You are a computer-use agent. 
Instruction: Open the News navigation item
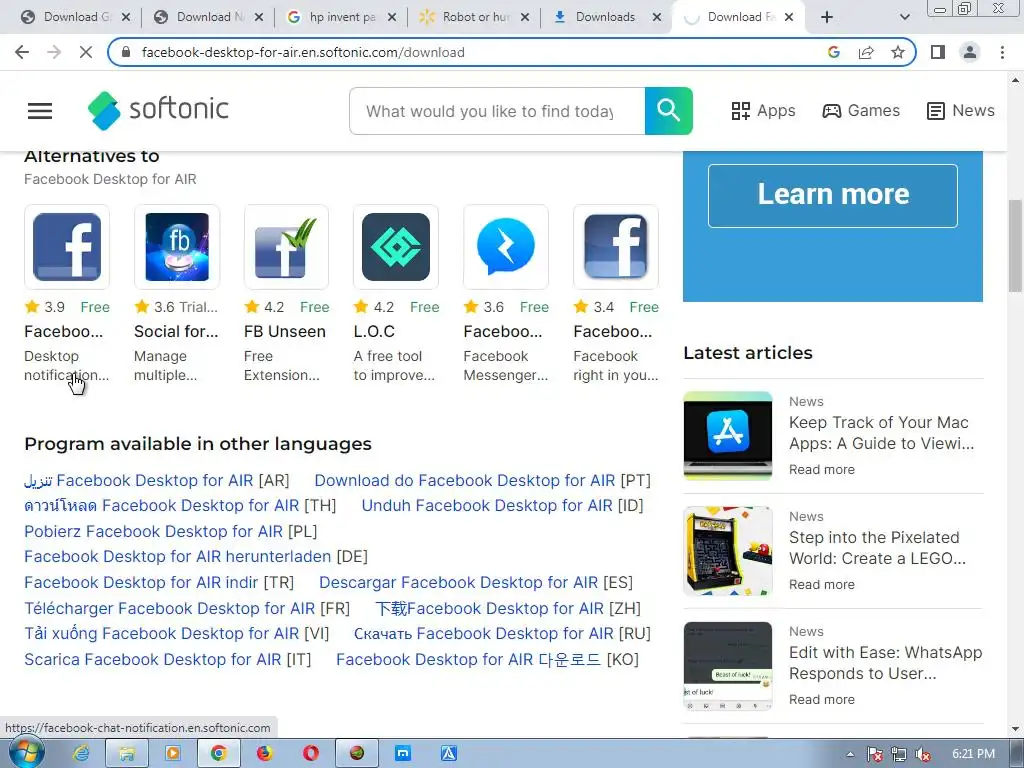pos(961,110)
